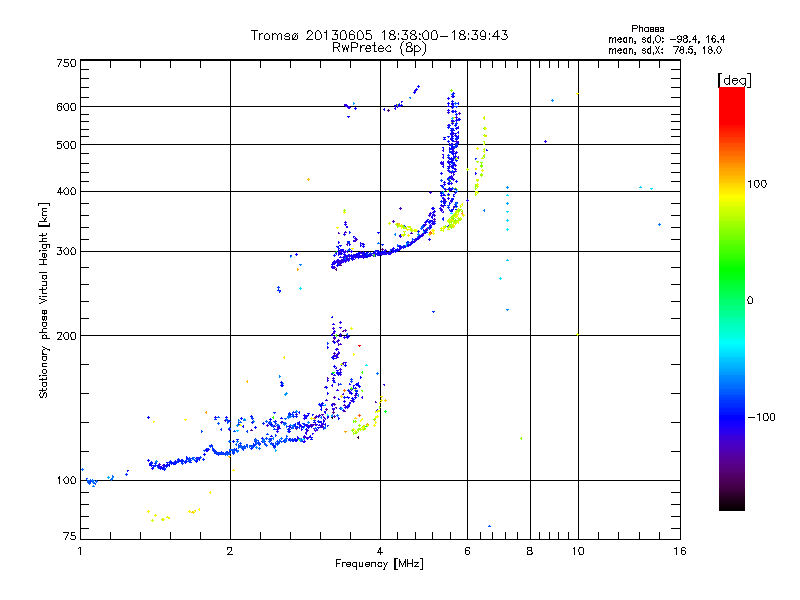Click the '0' colorbar tick label
The image size is (800, 600).
(x=749, y=301)
